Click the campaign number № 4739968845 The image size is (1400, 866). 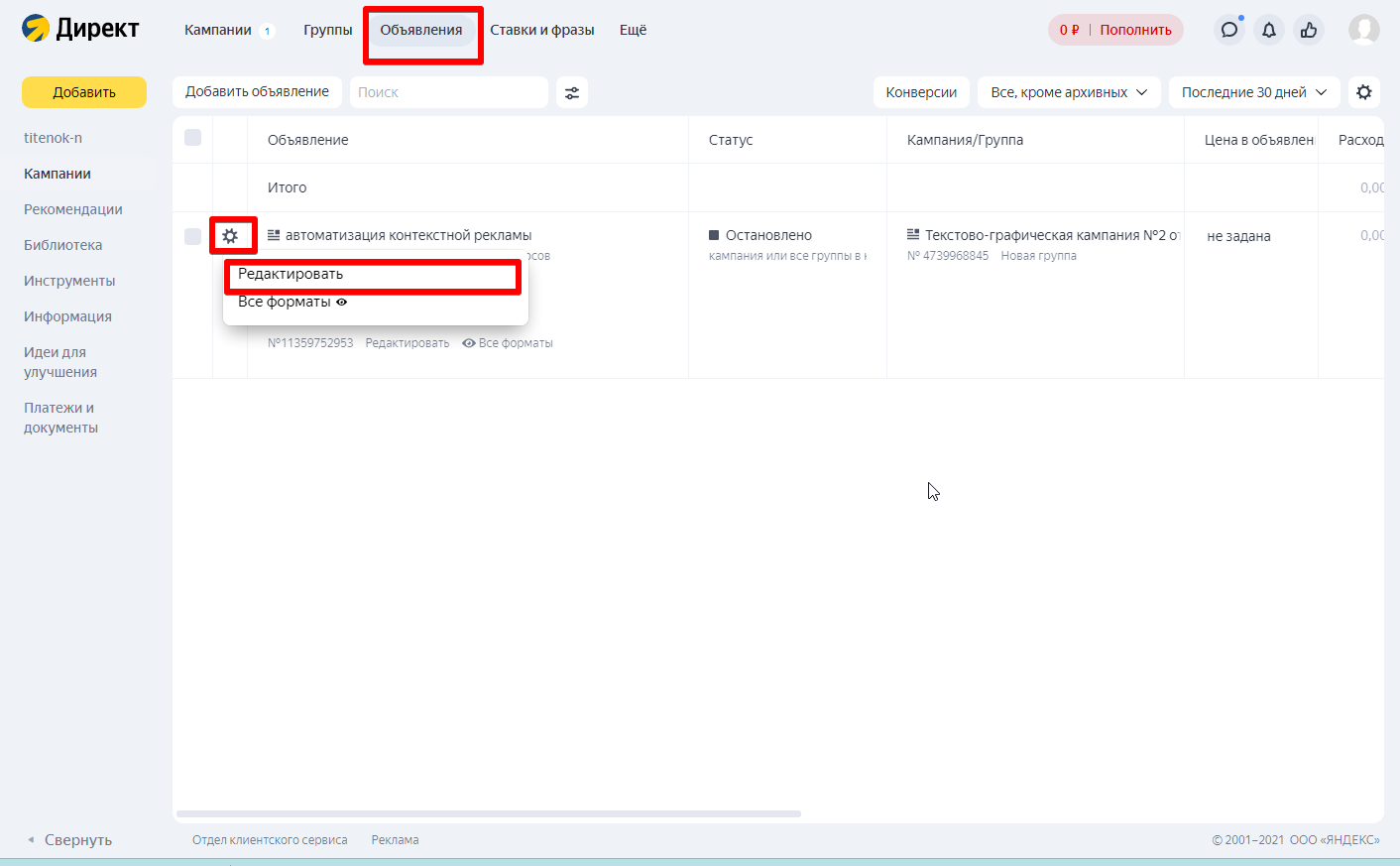[x=948, y=256]
